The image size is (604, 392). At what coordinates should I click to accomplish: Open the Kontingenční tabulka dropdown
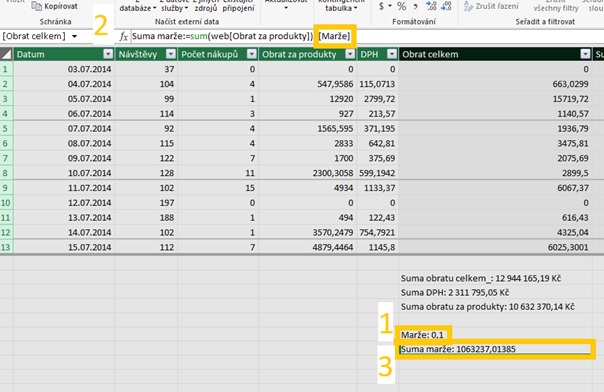coord(341,6)
